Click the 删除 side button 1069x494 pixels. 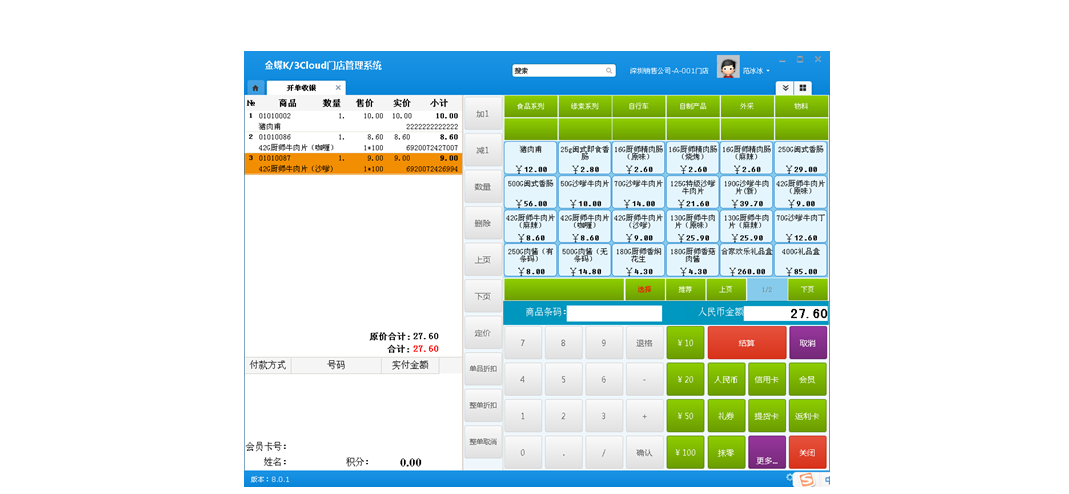pyautogui.click(x=482, y=223)
